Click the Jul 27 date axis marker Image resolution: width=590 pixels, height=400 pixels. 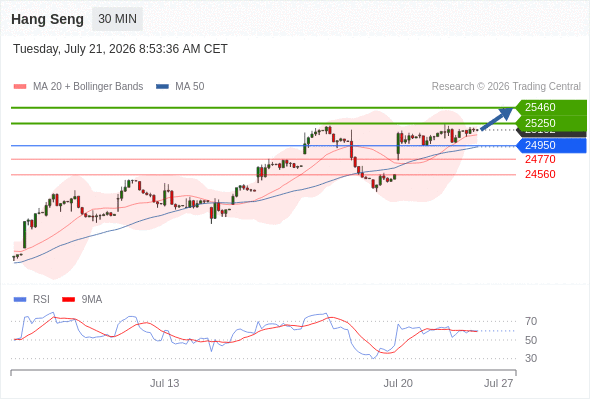click(x=498, y=383)
